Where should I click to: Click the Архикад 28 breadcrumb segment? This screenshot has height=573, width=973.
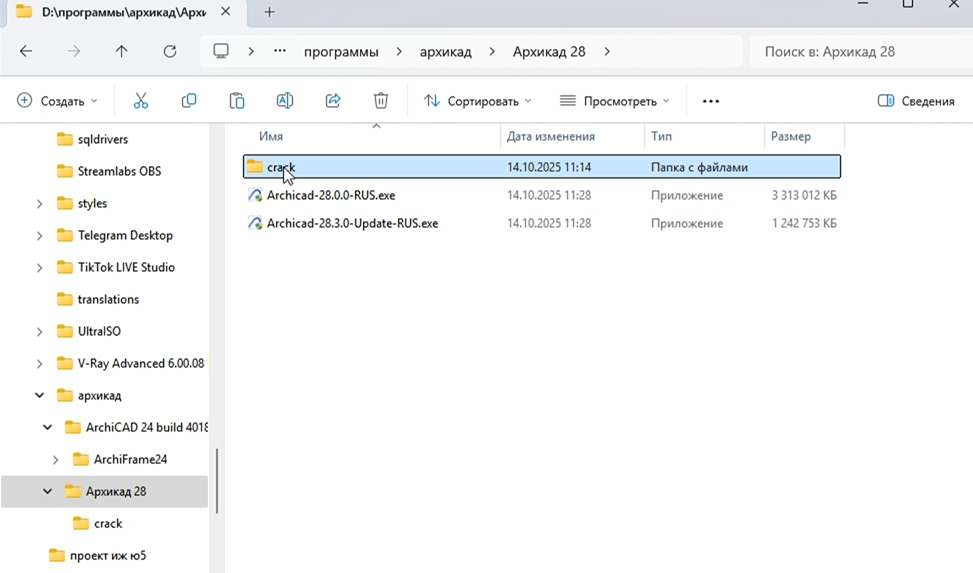549,52
